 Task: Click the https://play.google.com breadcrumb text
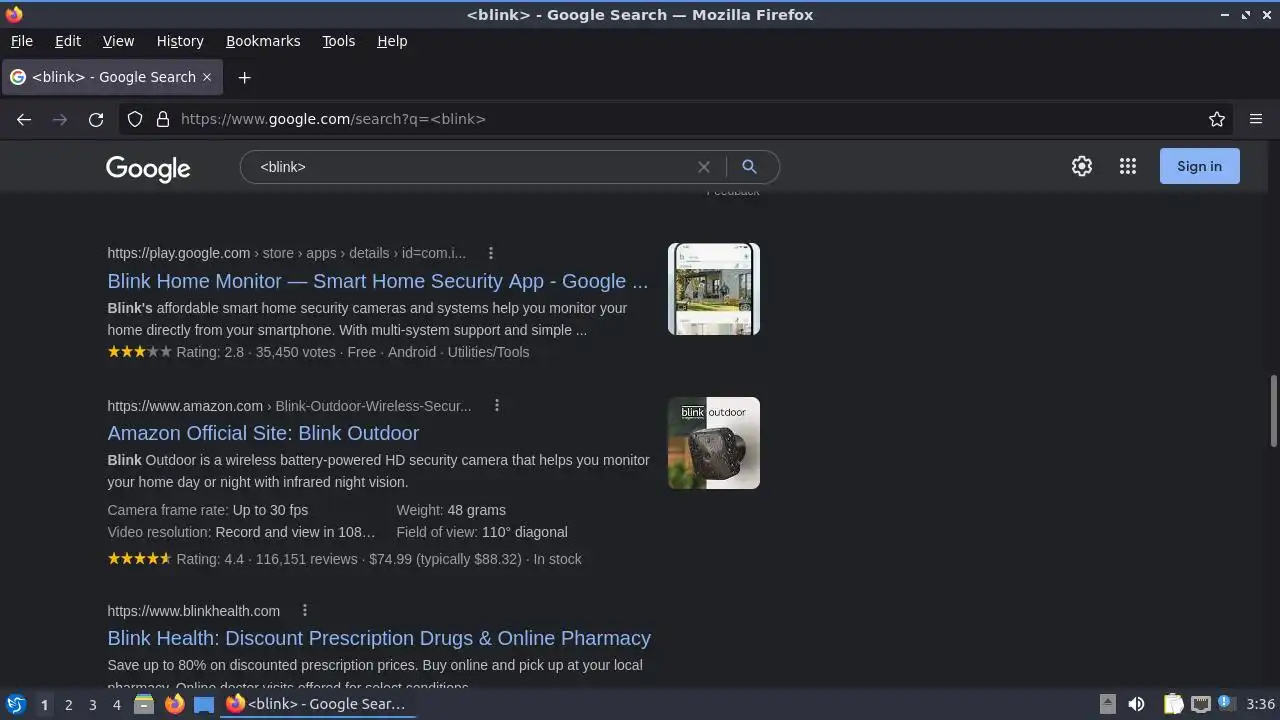coord(179,253)
